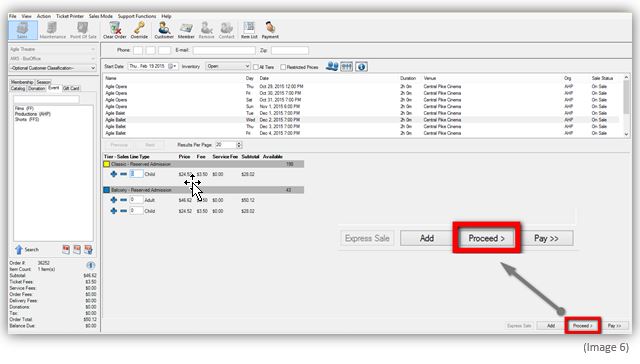Switch to the Donation tab
The height and width of the screenshot is (364, 640).
[x=37, y=88]
